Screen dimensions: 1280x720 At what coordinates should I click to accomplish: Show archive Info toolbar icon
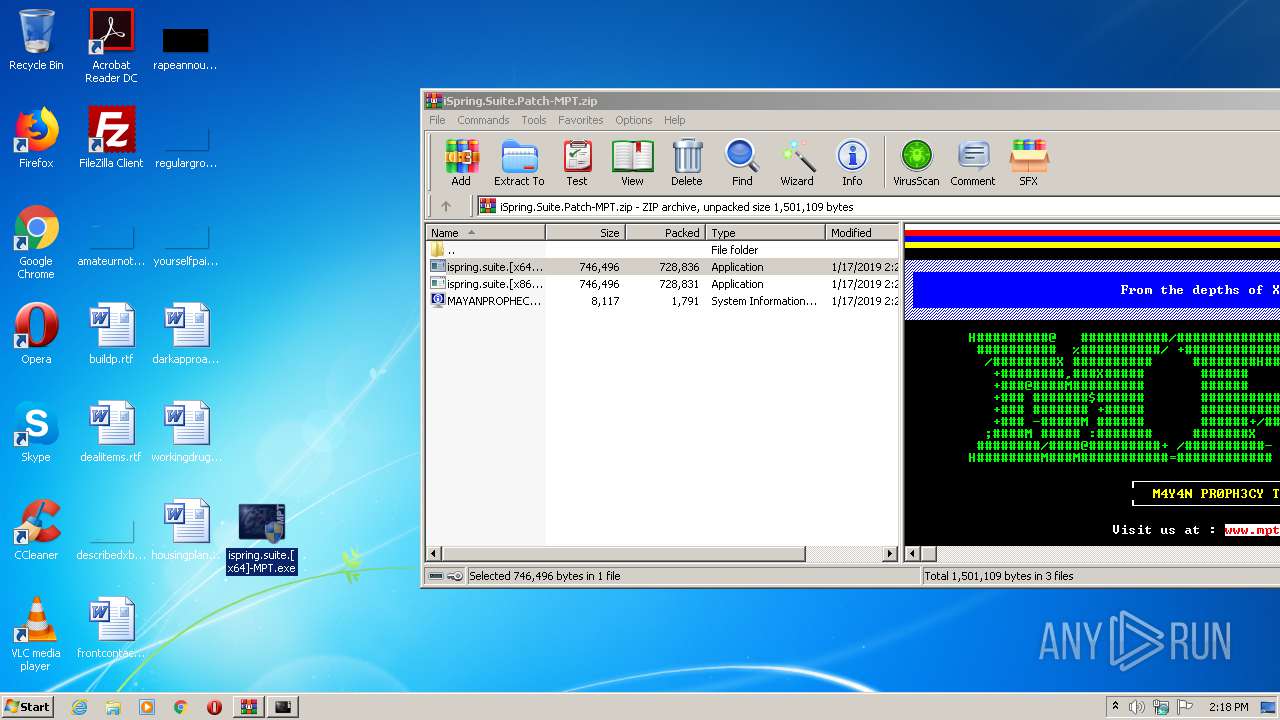point(852,163)
